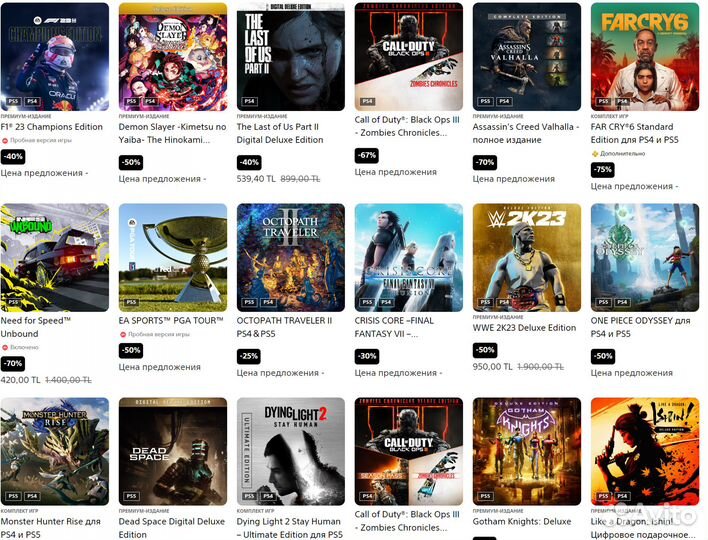
Task: Open Demon Slayer Hinokami cover art
Action: (x=173, y=56)
